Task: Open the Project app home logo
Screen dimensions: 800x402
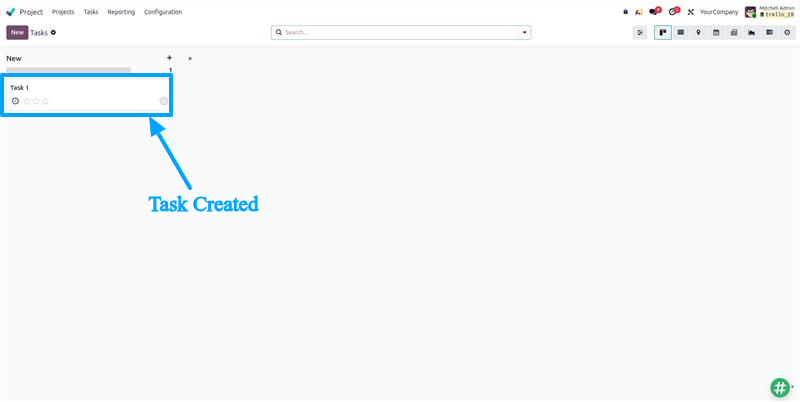Action: click(x=11, y=12)
